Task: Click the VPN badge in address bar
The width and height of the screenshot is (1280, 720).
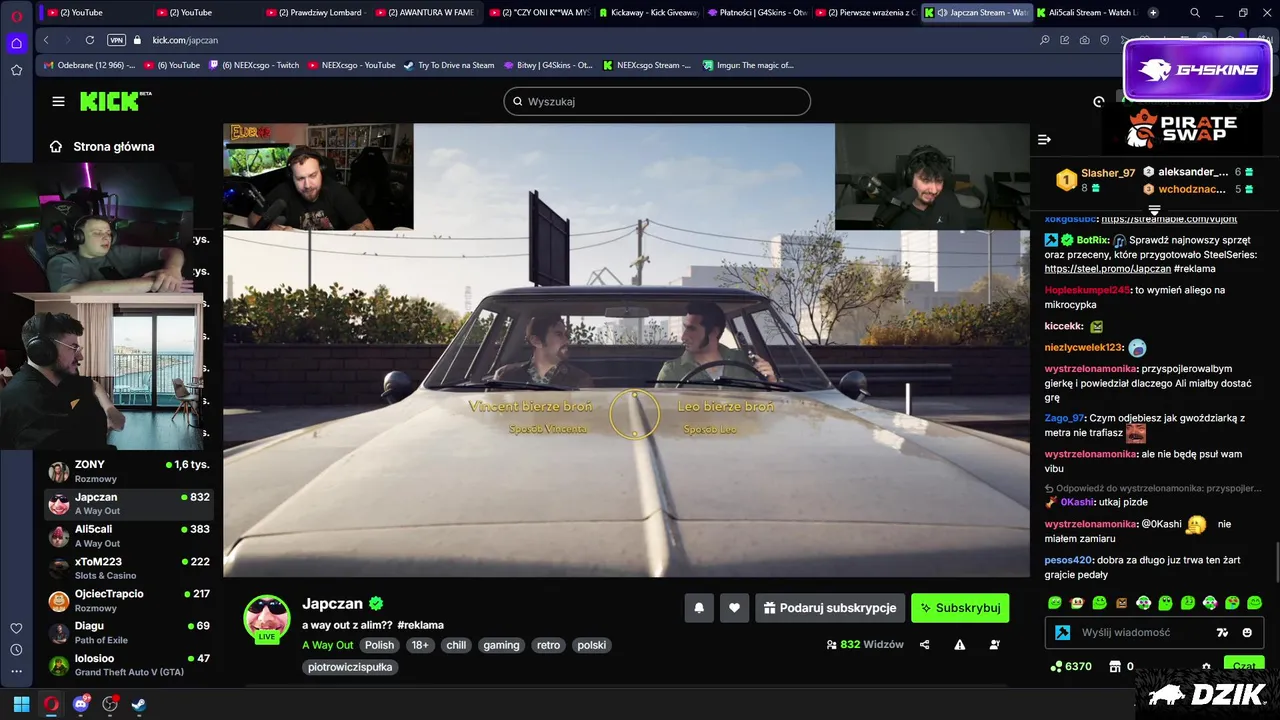Action: coord(116,40)
